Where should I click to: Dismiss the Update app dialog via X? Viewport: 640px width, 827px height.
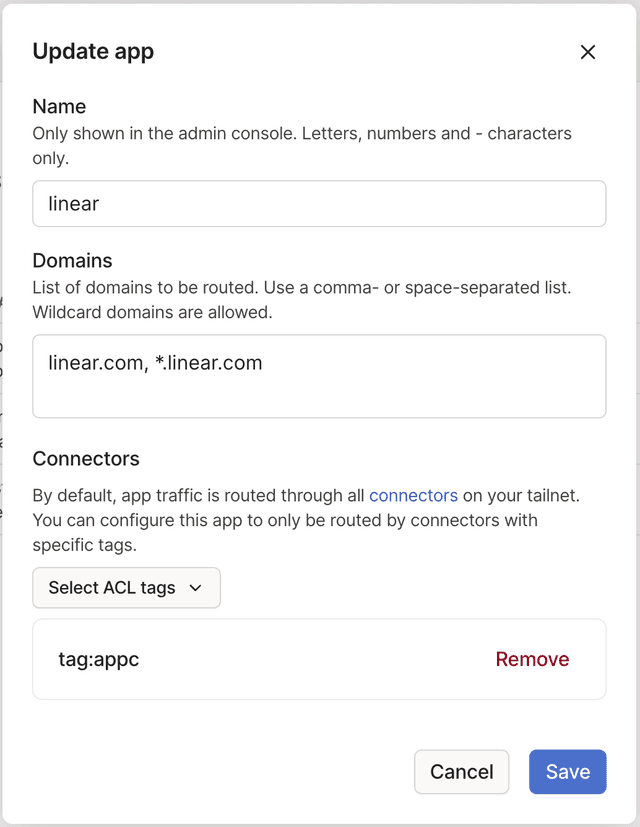(x=588, y=52)
